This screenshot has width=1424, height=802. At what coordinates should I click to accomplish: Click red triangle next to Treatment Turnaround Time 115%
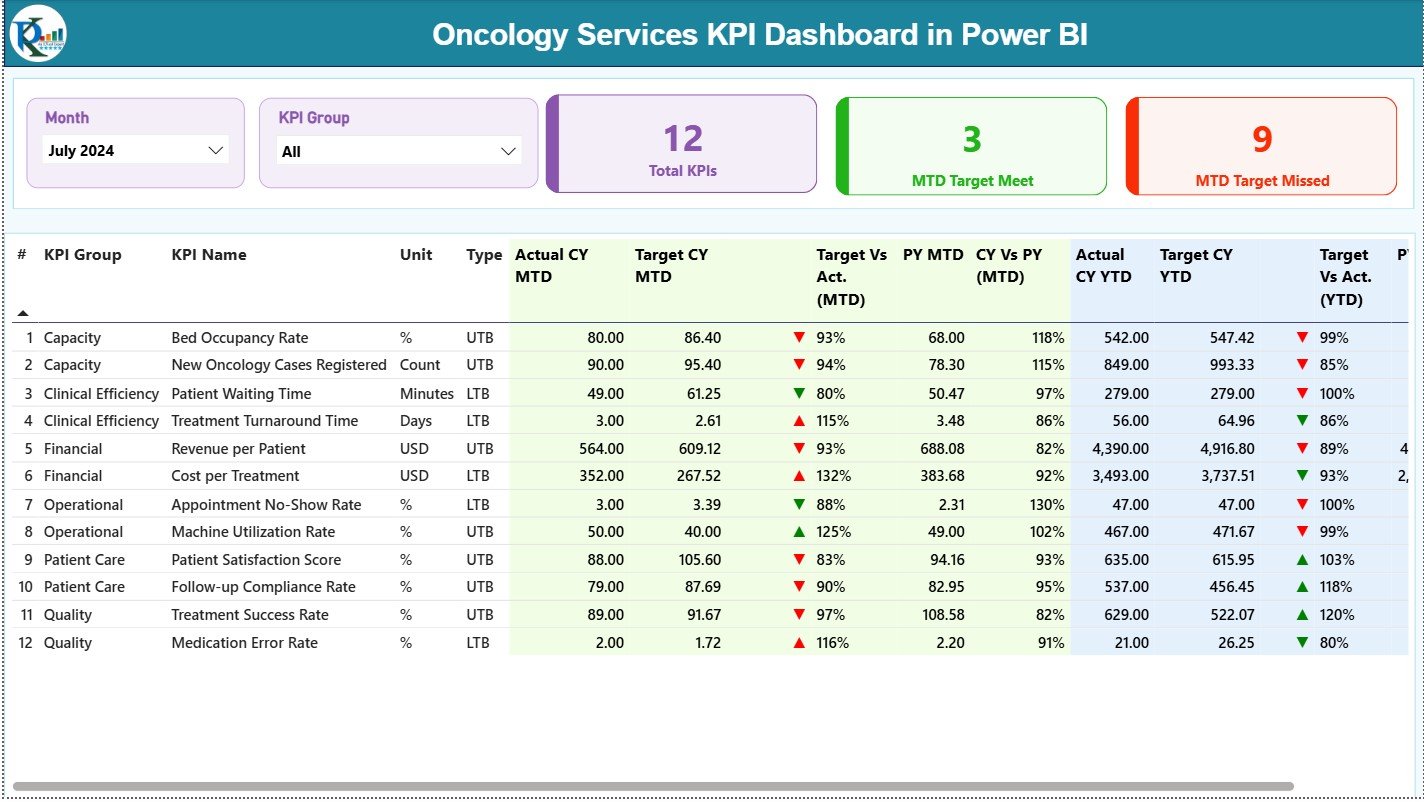pos(799,421)
